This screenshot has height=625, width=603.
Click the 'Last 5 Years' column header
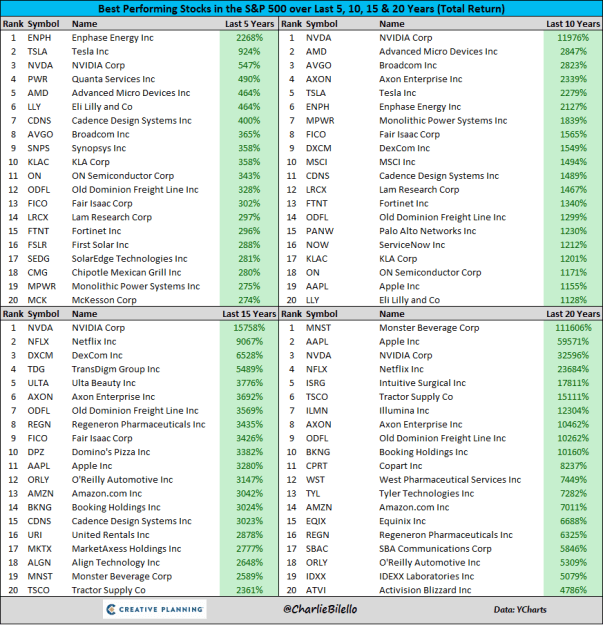[249, 24]
